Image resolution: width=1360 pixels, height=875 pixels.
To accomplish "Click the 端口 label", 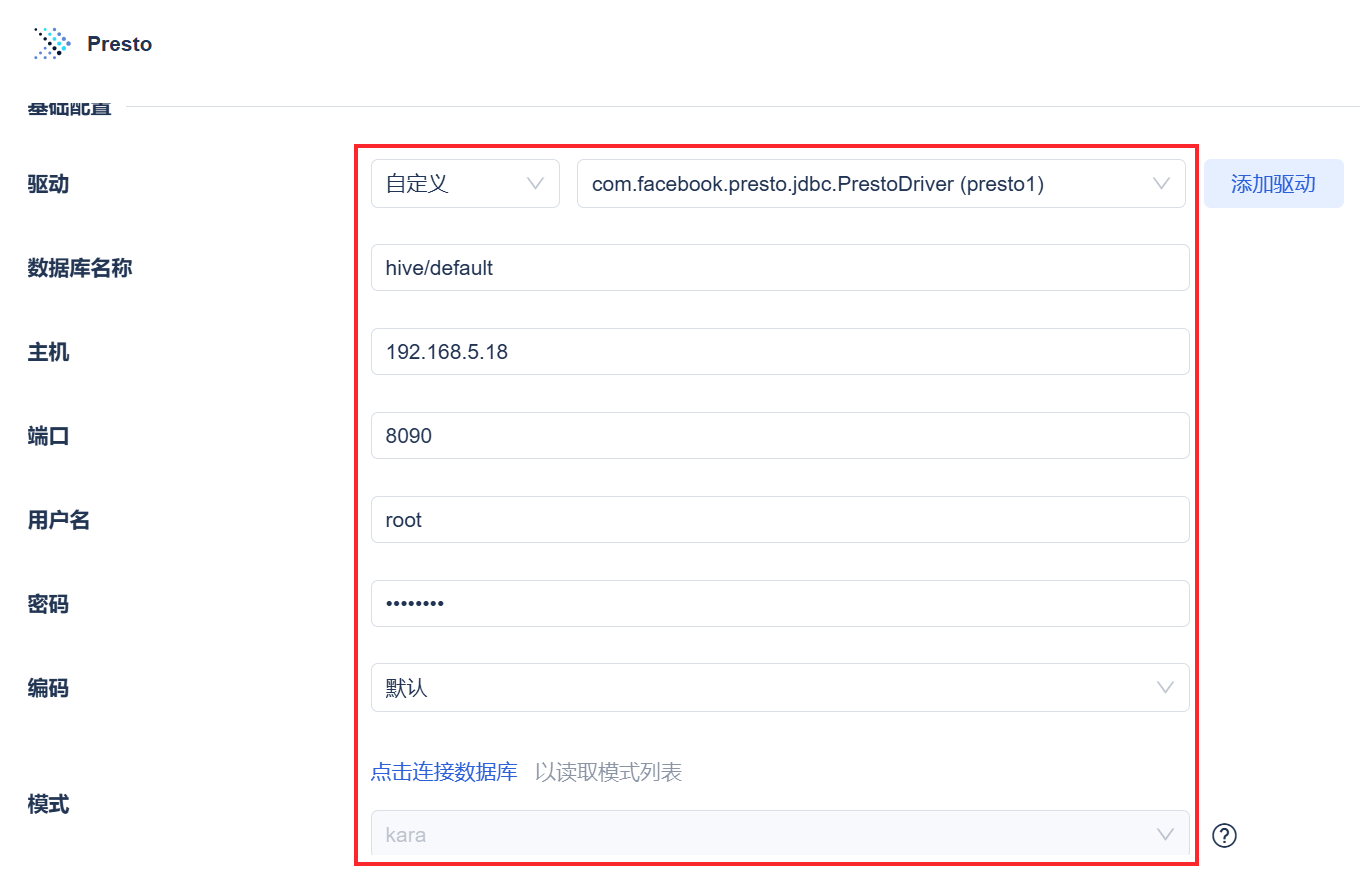I will pos(48,436).
